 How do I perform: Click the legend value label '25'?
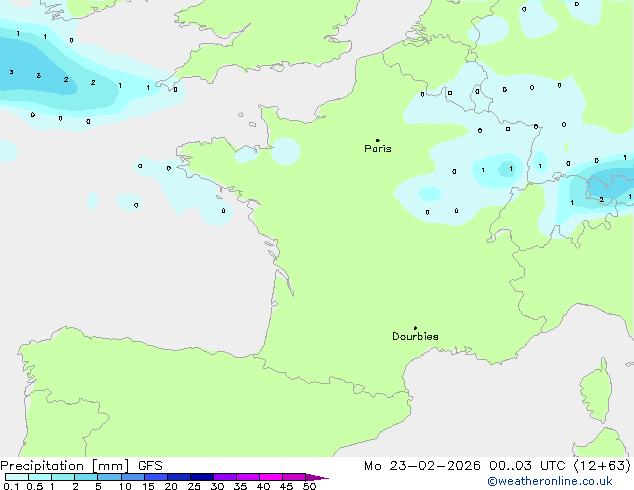click(194, 486)
